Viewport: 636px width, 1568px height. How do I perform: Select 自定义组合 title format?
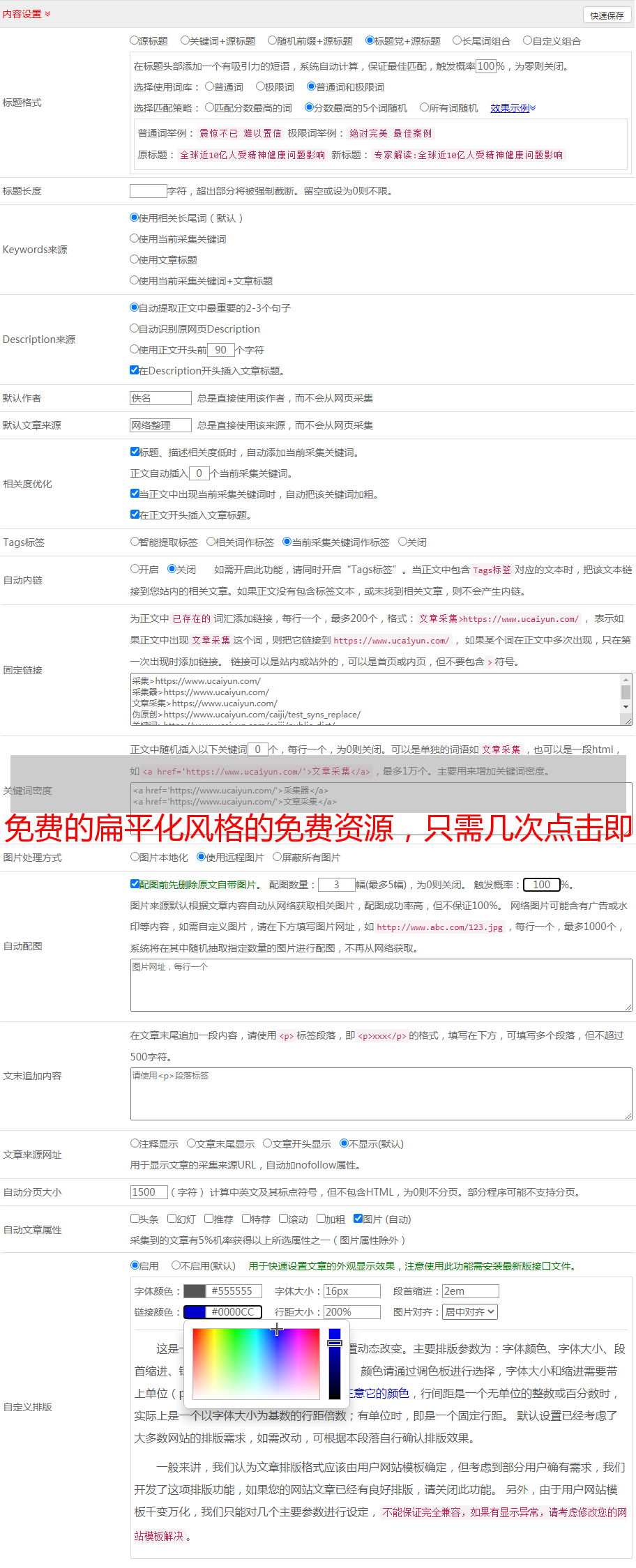pos(528,40)
